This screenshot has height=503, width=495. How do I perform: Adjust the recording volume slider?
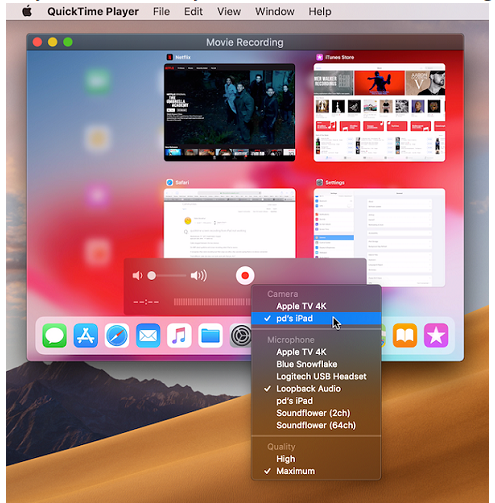pos(168,276)
